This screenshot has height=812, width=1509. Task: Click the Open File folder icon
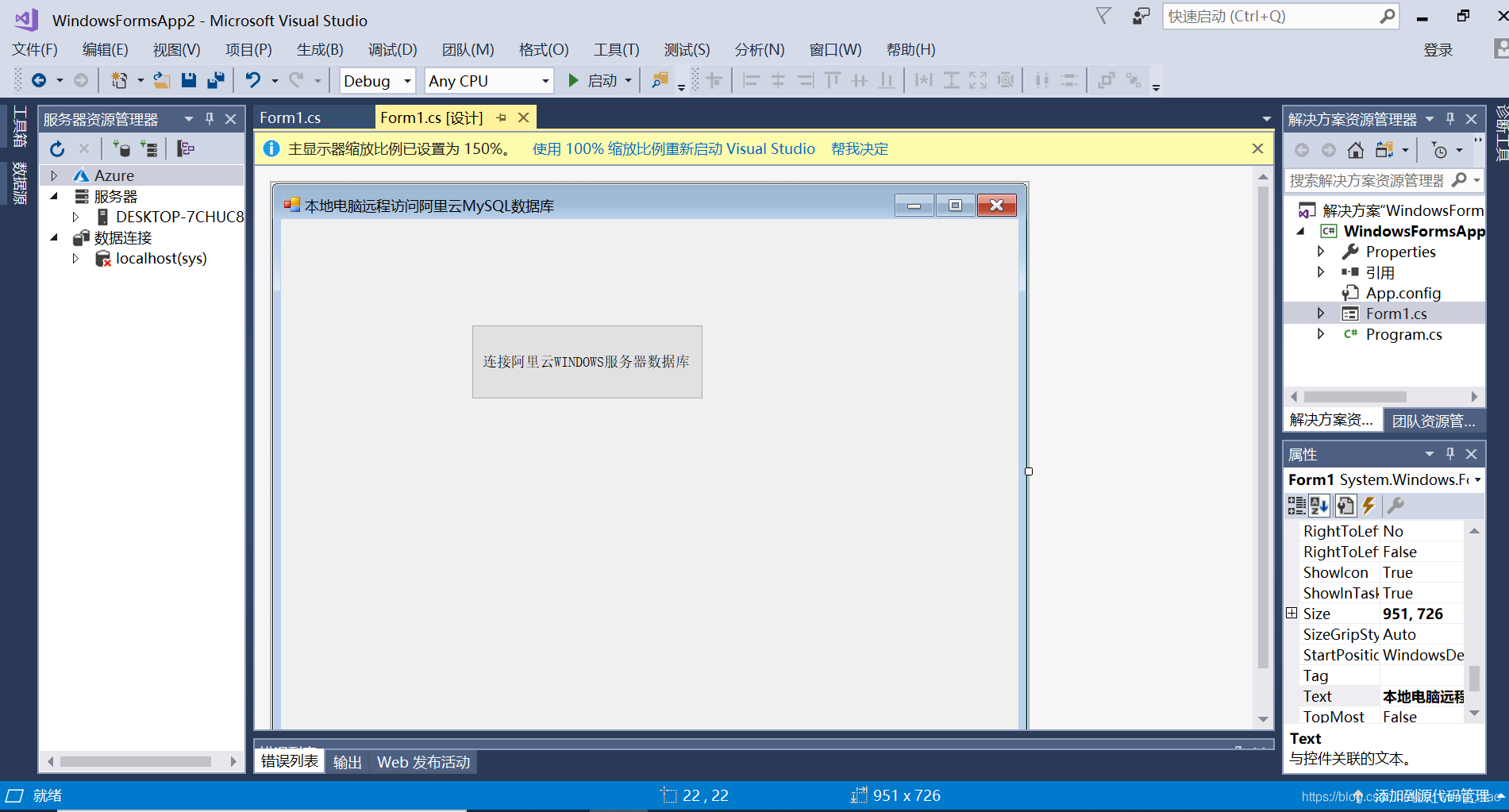click(162, 80)
